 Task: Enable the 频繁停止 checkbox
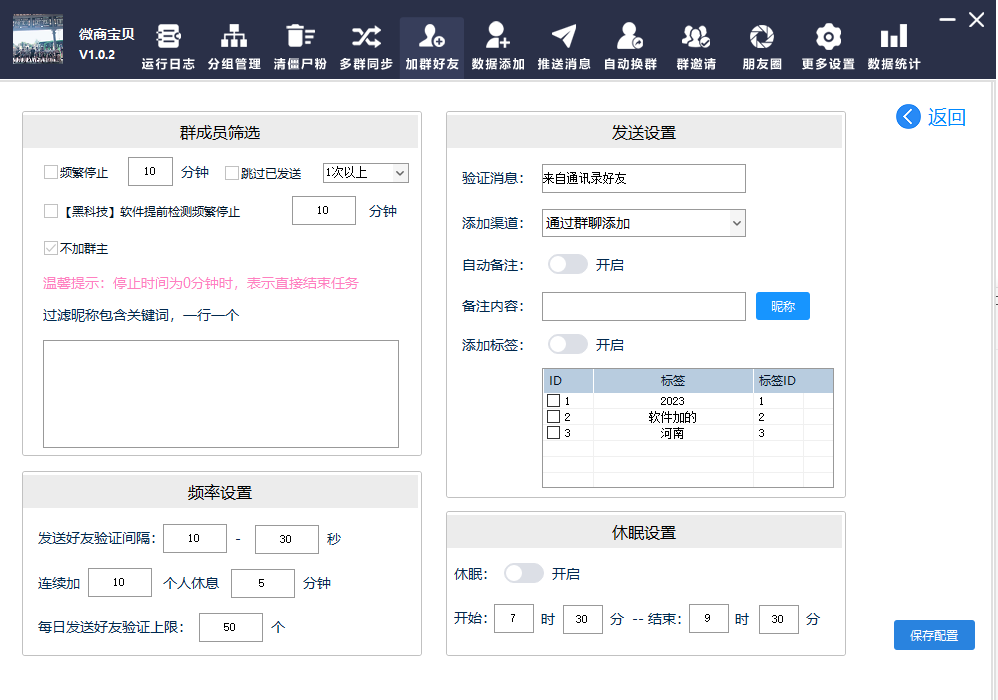51,172
